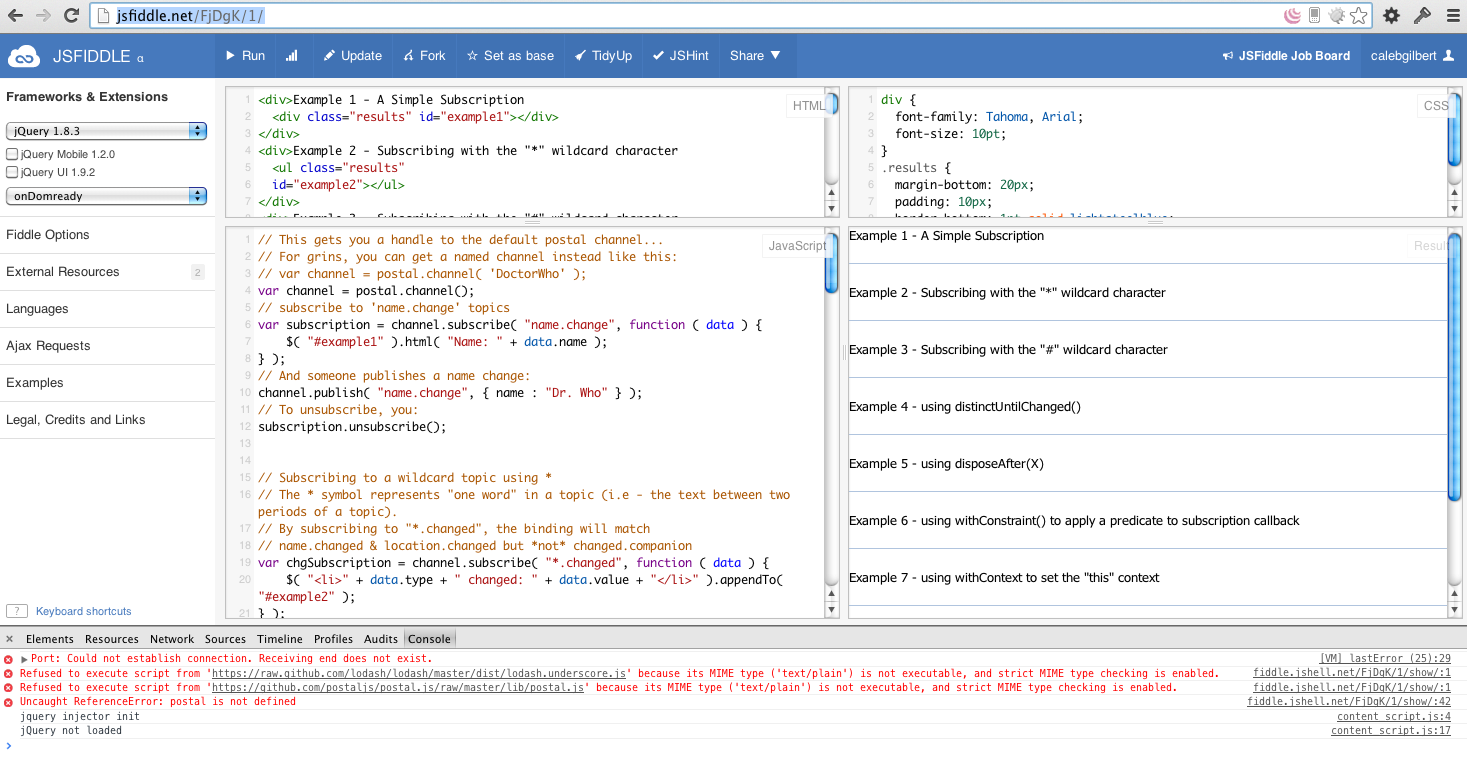Click 'Uncaught ReferenceError: postal is not defined' message

(158, 702)
